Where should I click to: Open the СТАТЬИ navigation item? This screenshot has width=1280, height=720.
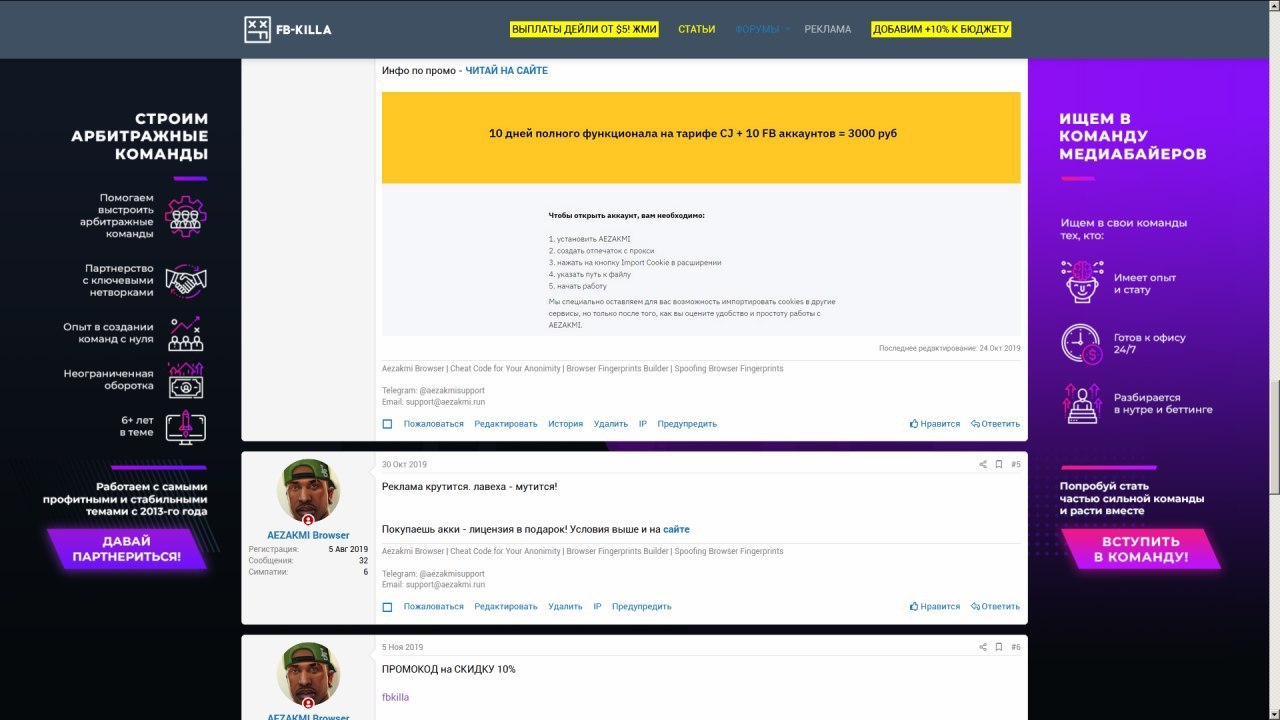[x=697, y=29]
